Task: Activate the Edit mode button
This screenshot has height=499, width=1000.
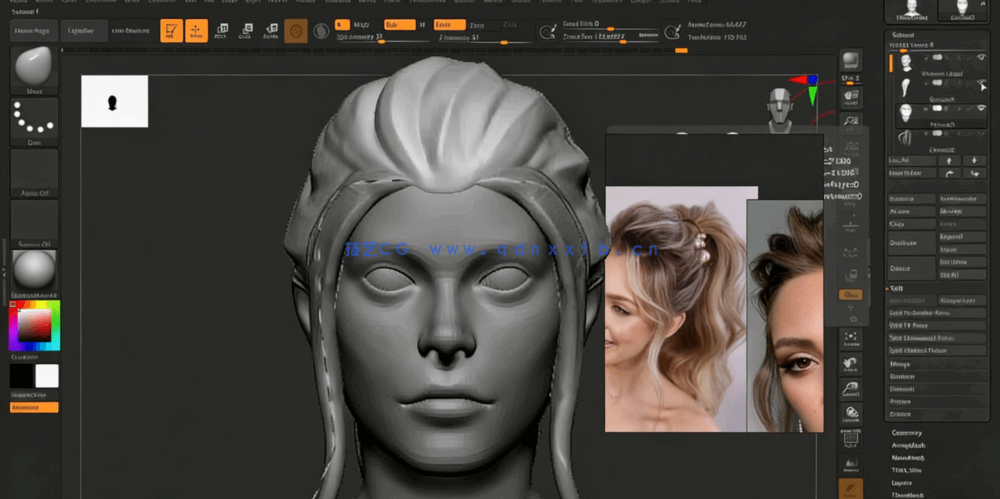Action: click(171, 31)
